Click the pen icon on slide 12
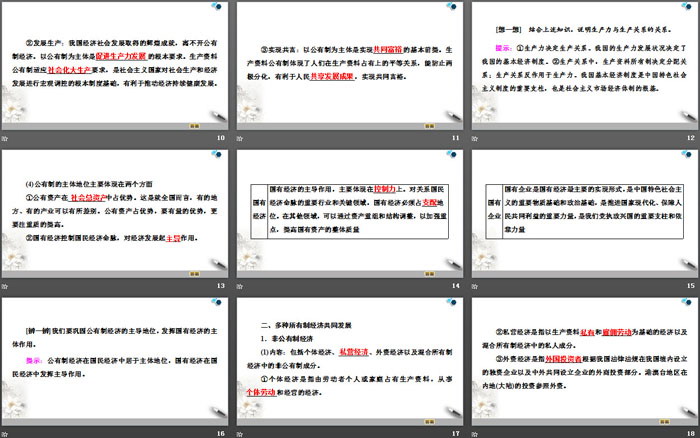Screen dimensions: 700x438 689,116
